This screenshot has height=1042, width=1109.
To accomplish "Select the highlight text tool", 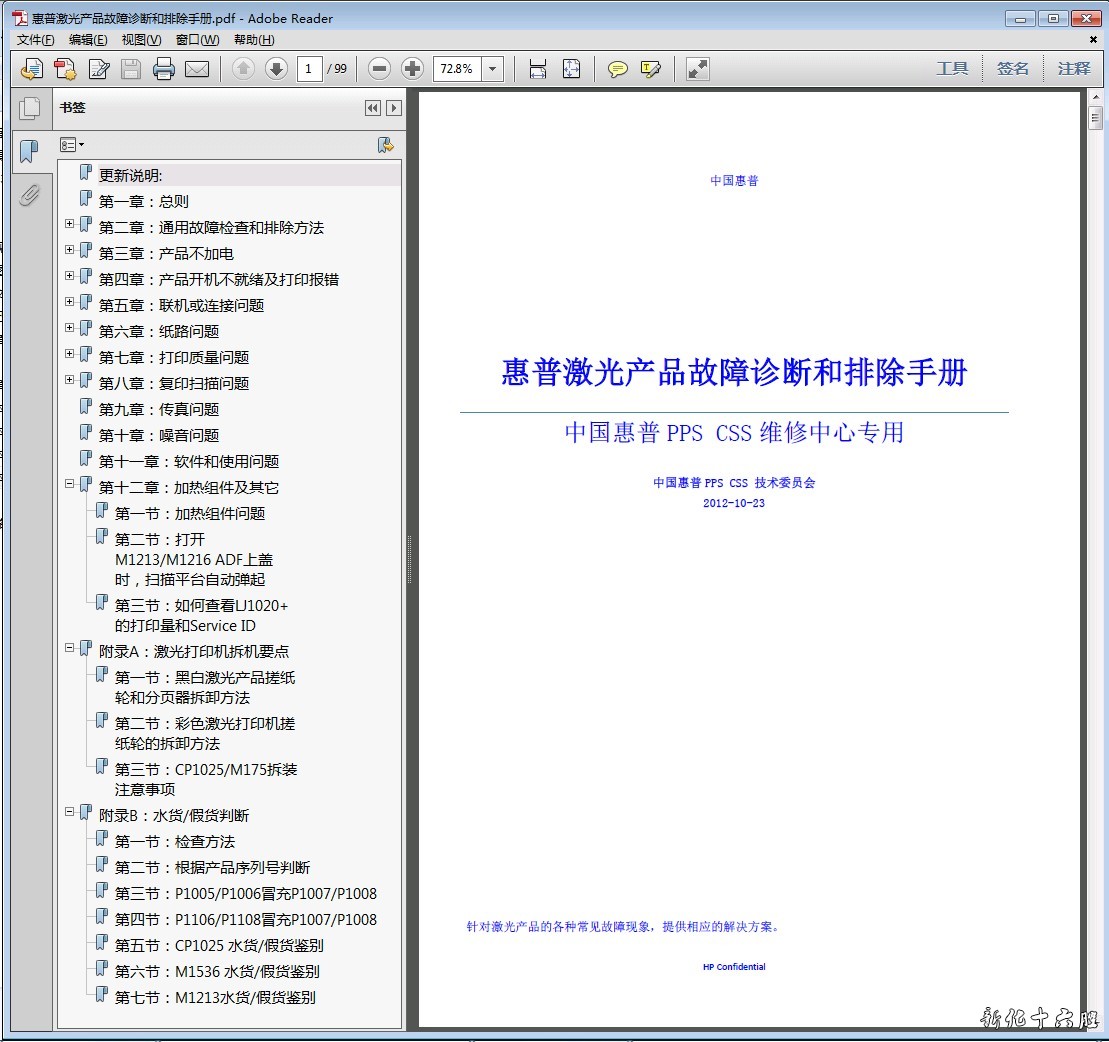I will tap(651, 69).
